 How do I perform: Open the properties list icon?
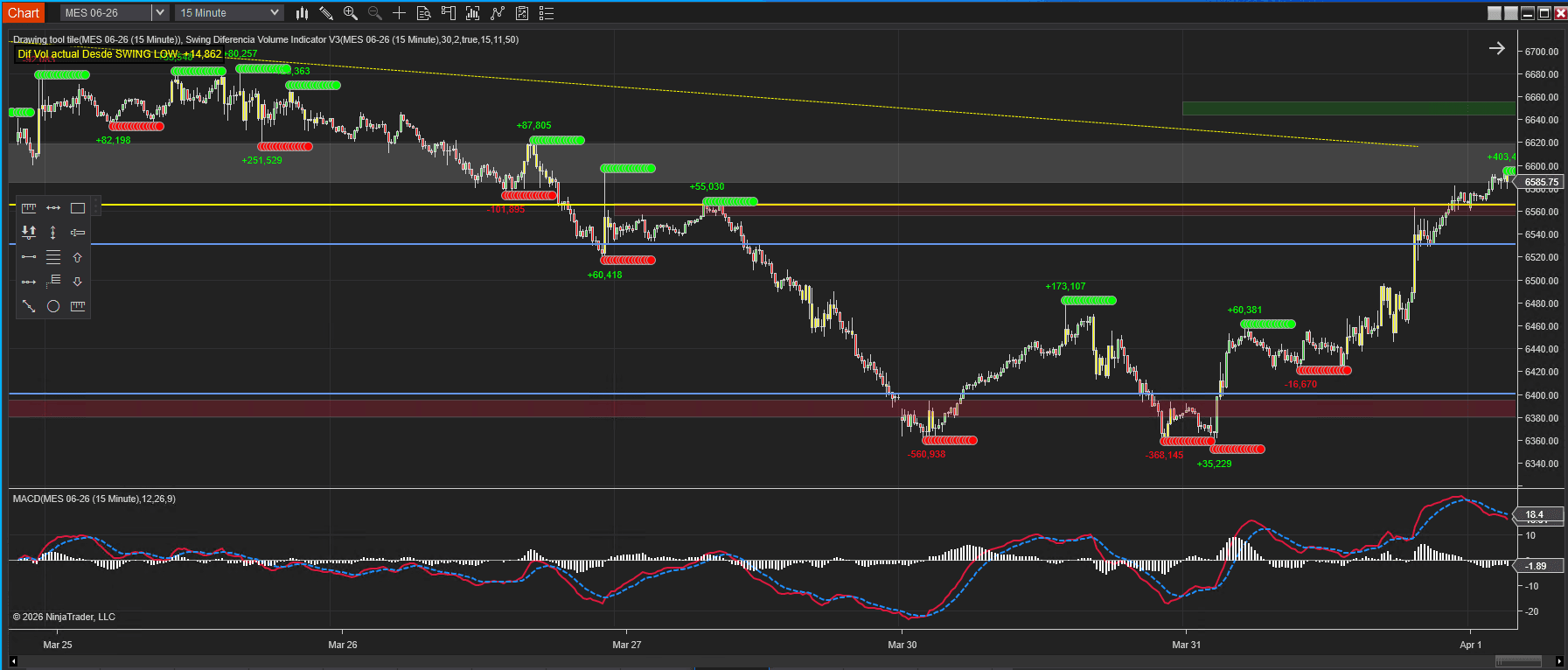(x=547, y=13)
